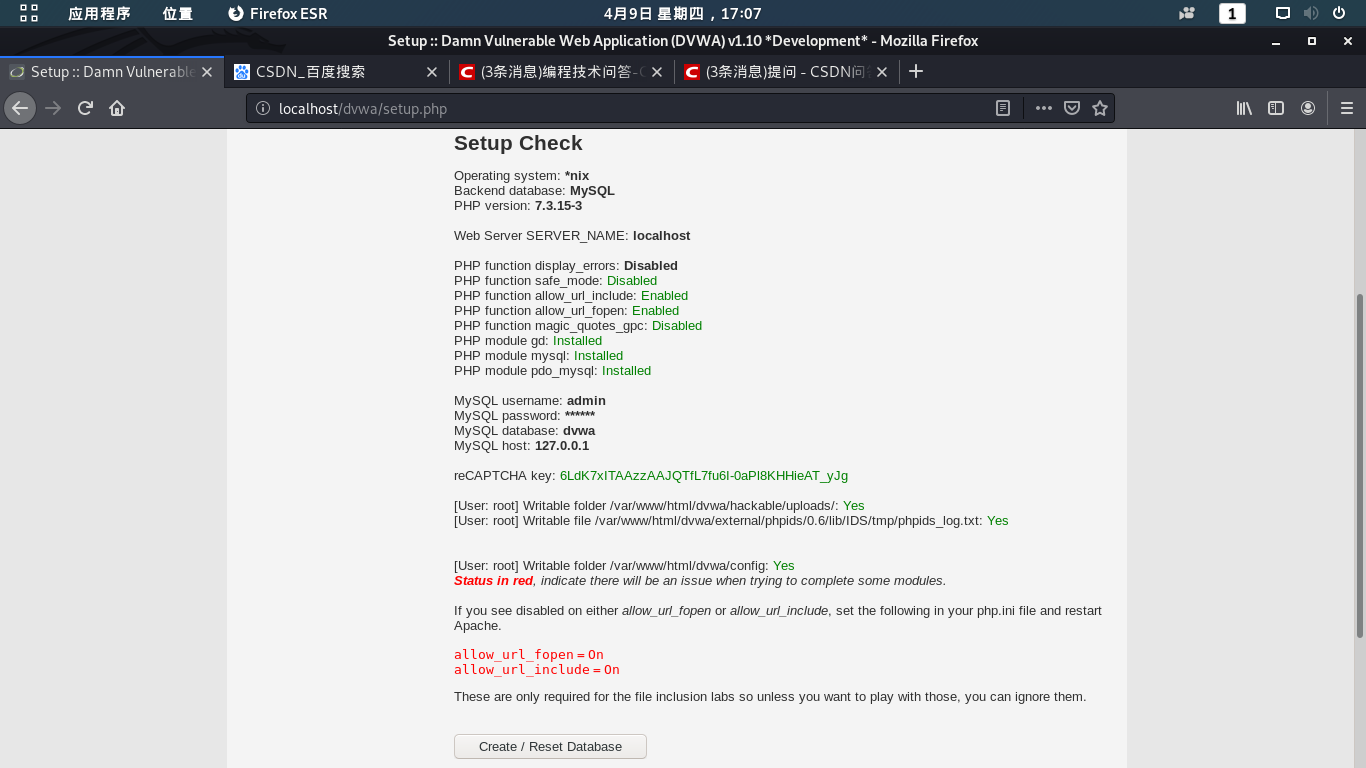The width and height of the screenshot is (1366, 768).
Task: Show sidebars toolbar icon
Action: pyautogui.click(x=1276, y=108)
